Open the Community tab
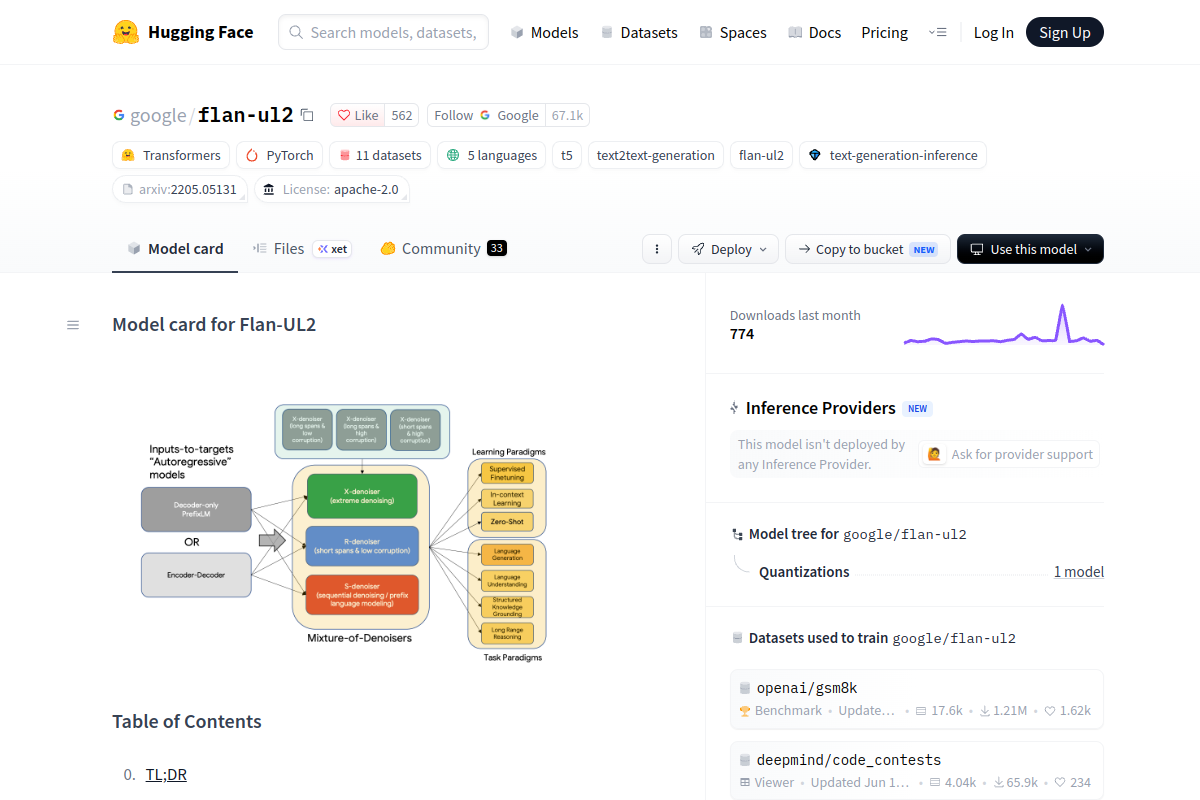The height and width of the screenshot is (800, 1200). (444, 248)
